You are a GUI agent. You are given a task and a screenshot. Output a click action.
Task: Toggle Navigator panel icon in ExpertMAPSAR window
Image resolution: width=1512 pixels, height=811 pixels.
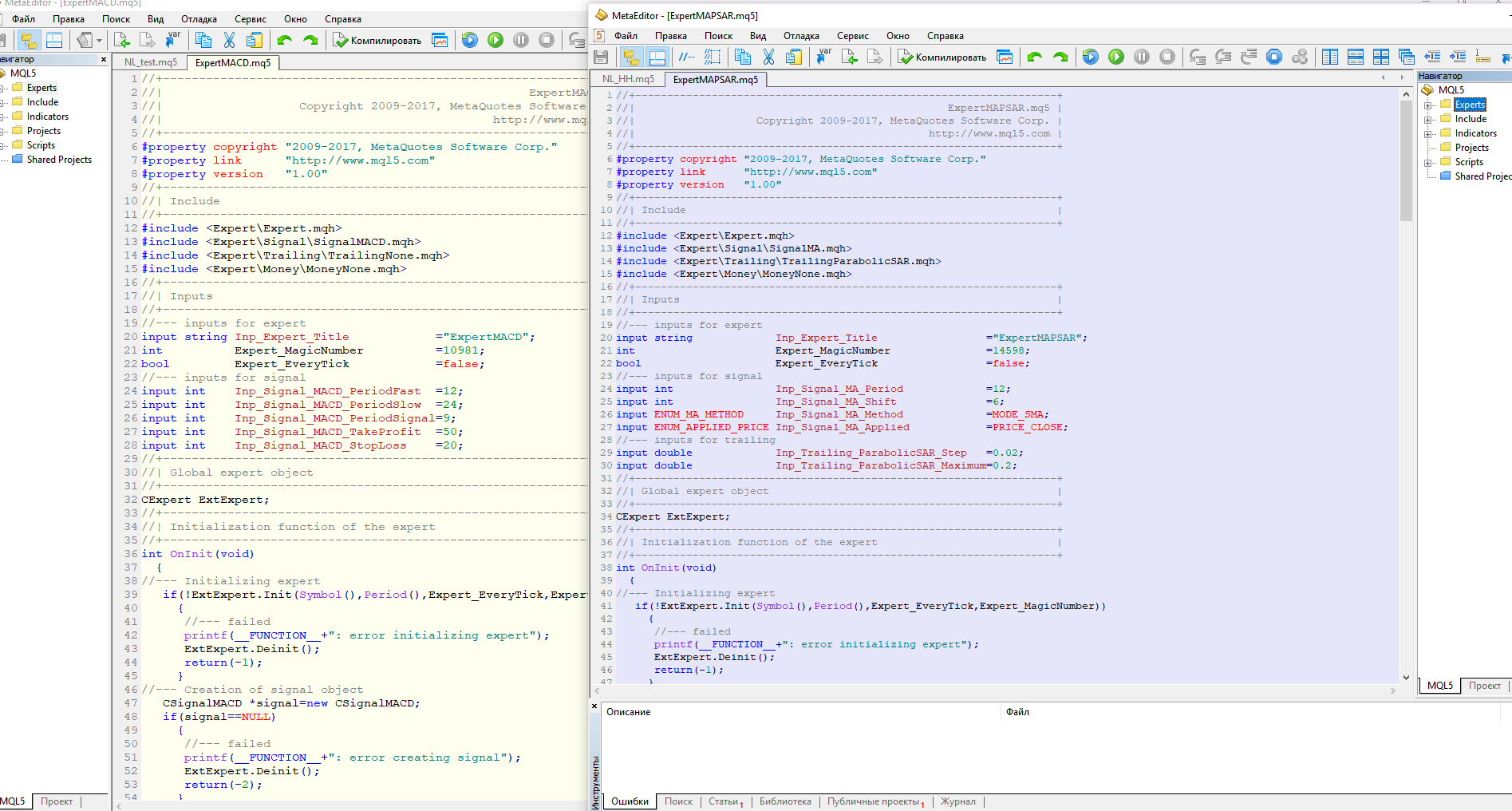click(631, 57)
